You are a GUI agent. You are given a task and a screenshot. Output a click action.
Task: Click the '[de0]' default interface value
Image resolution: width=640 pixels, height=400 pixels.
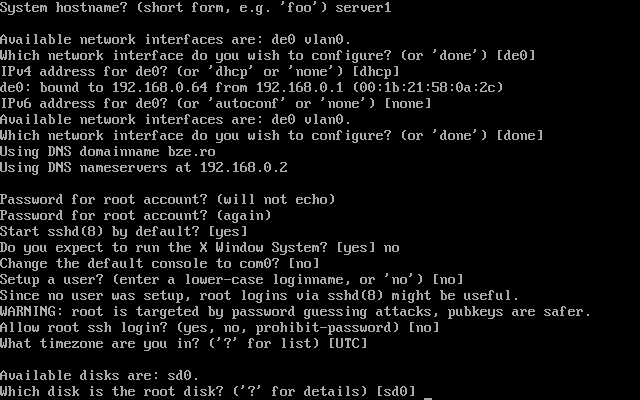(516, 55)
